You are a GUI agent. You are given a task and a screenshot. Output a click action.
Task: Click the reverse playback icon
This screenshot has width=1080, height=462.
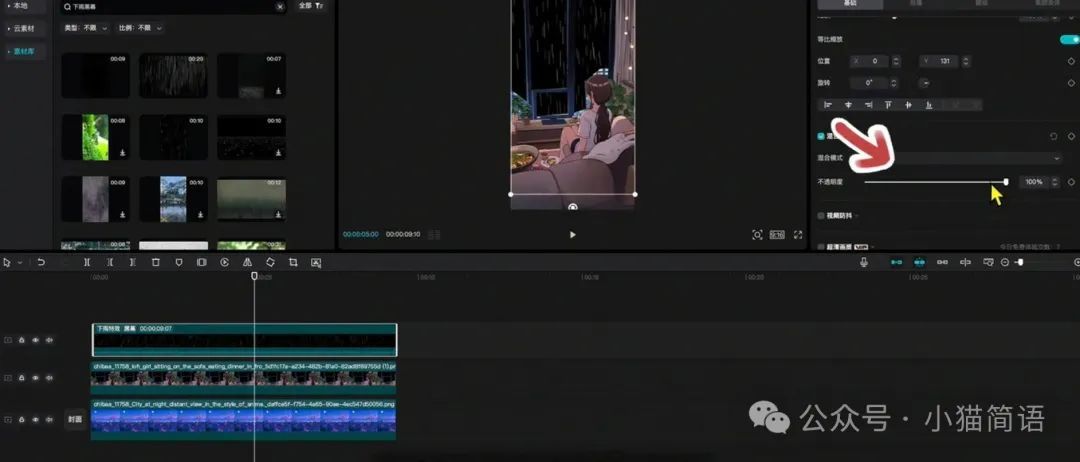pos(225,262)
